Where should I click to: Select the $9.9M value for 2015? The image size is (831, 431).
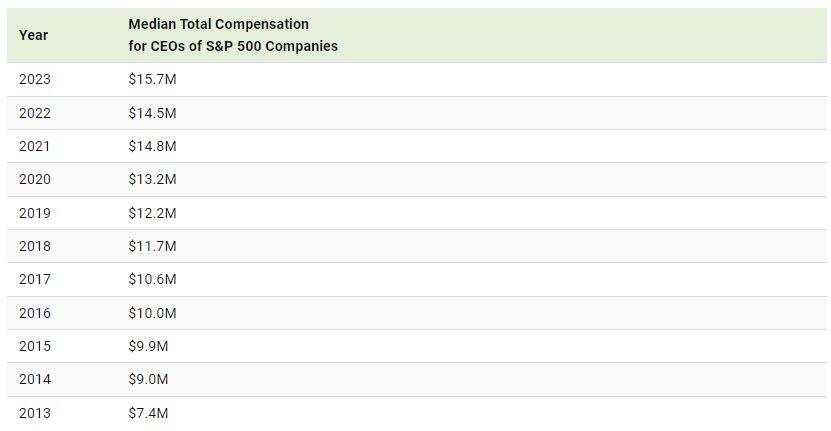[x=148, y=346]
